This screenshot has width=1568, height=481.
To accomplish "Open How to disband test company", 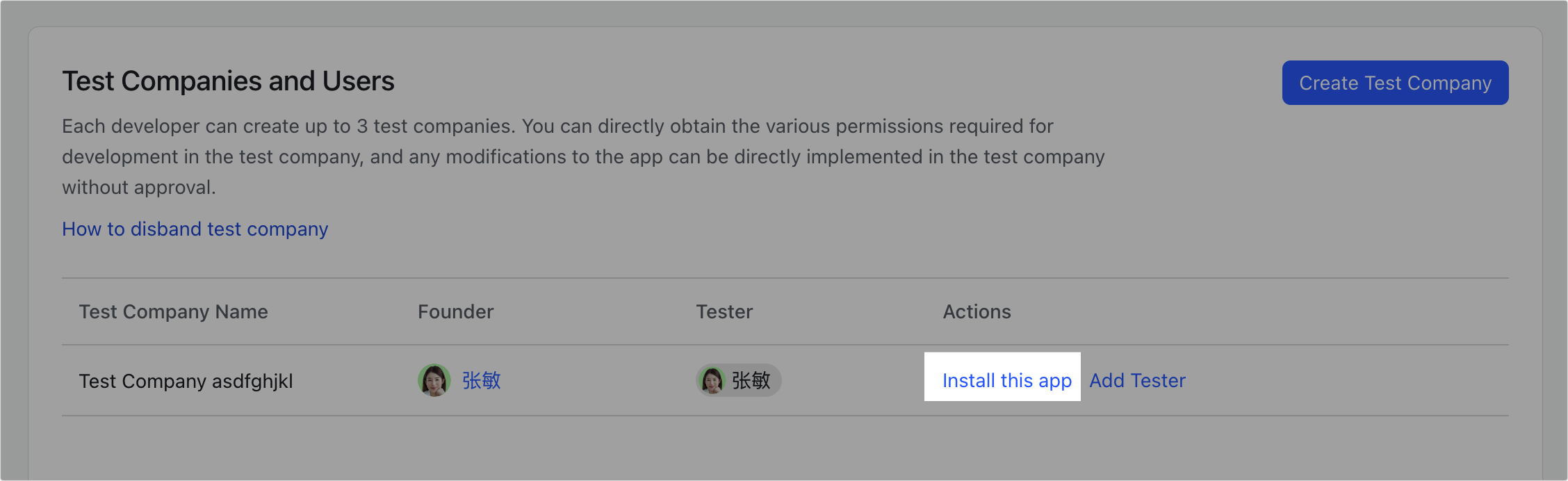I will (x=195, y=229).
